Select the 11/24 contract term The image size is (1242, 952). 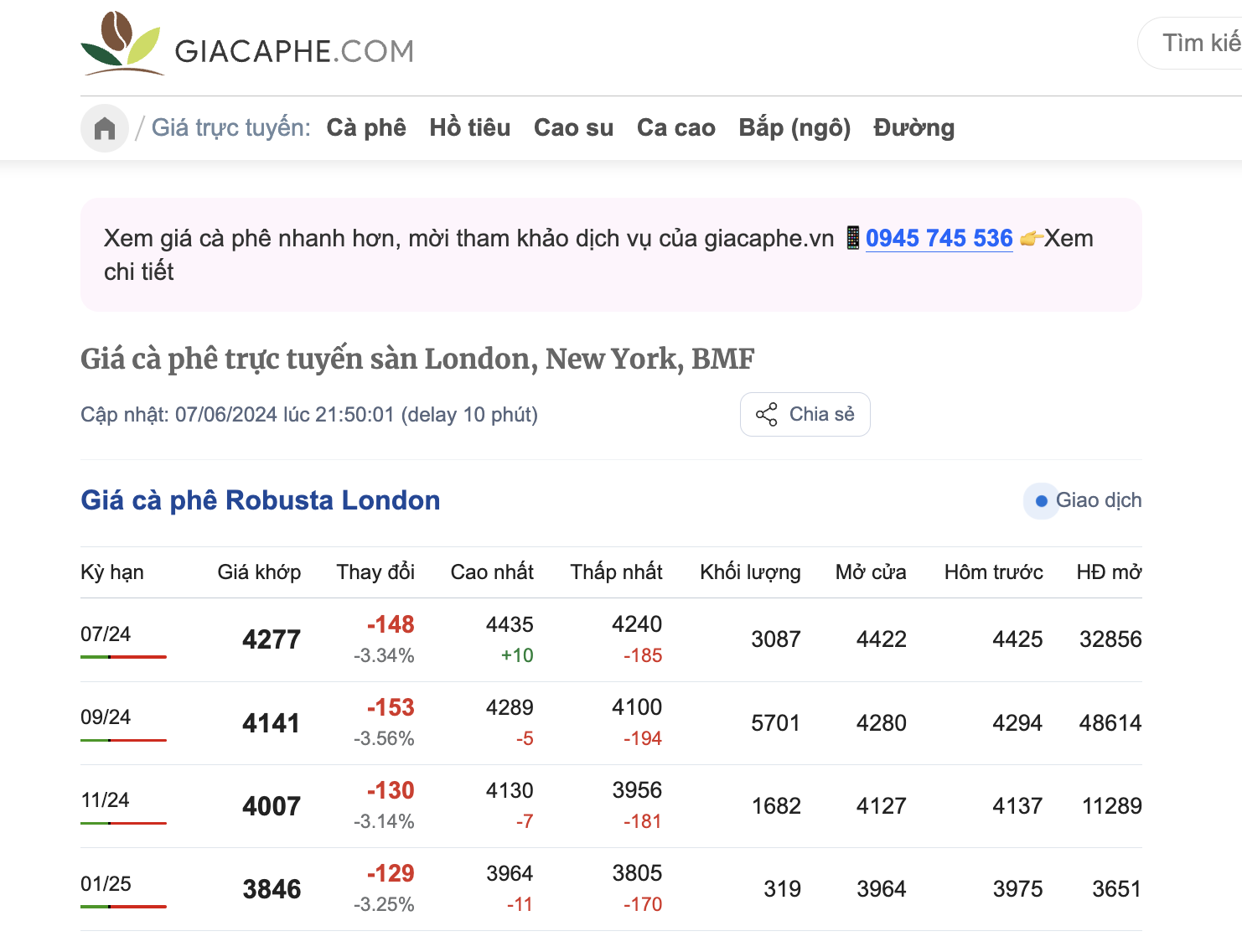[x=105, y=799]
